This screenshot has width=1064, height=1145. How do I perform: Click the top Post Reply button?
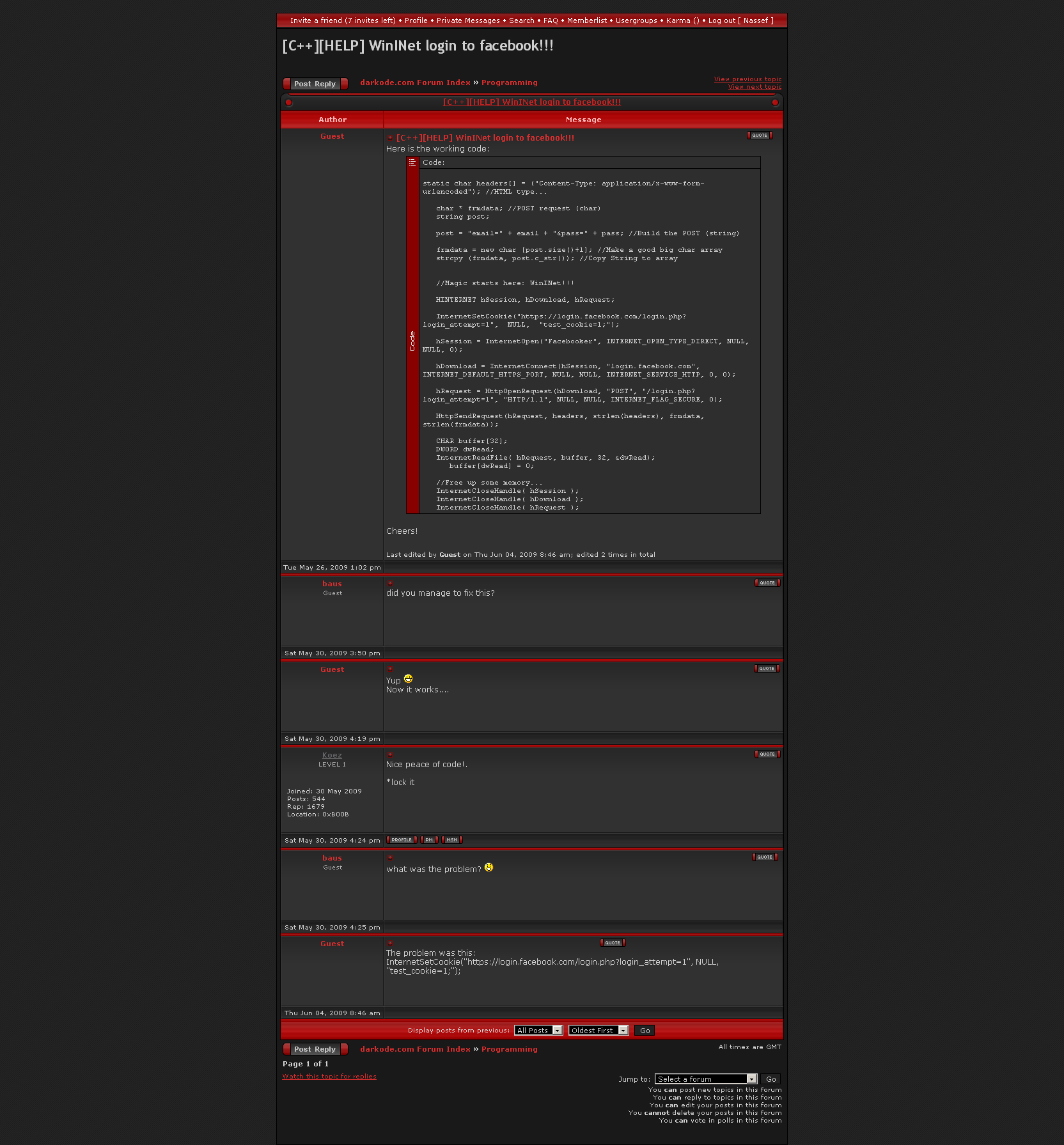[x=315, y=84]
